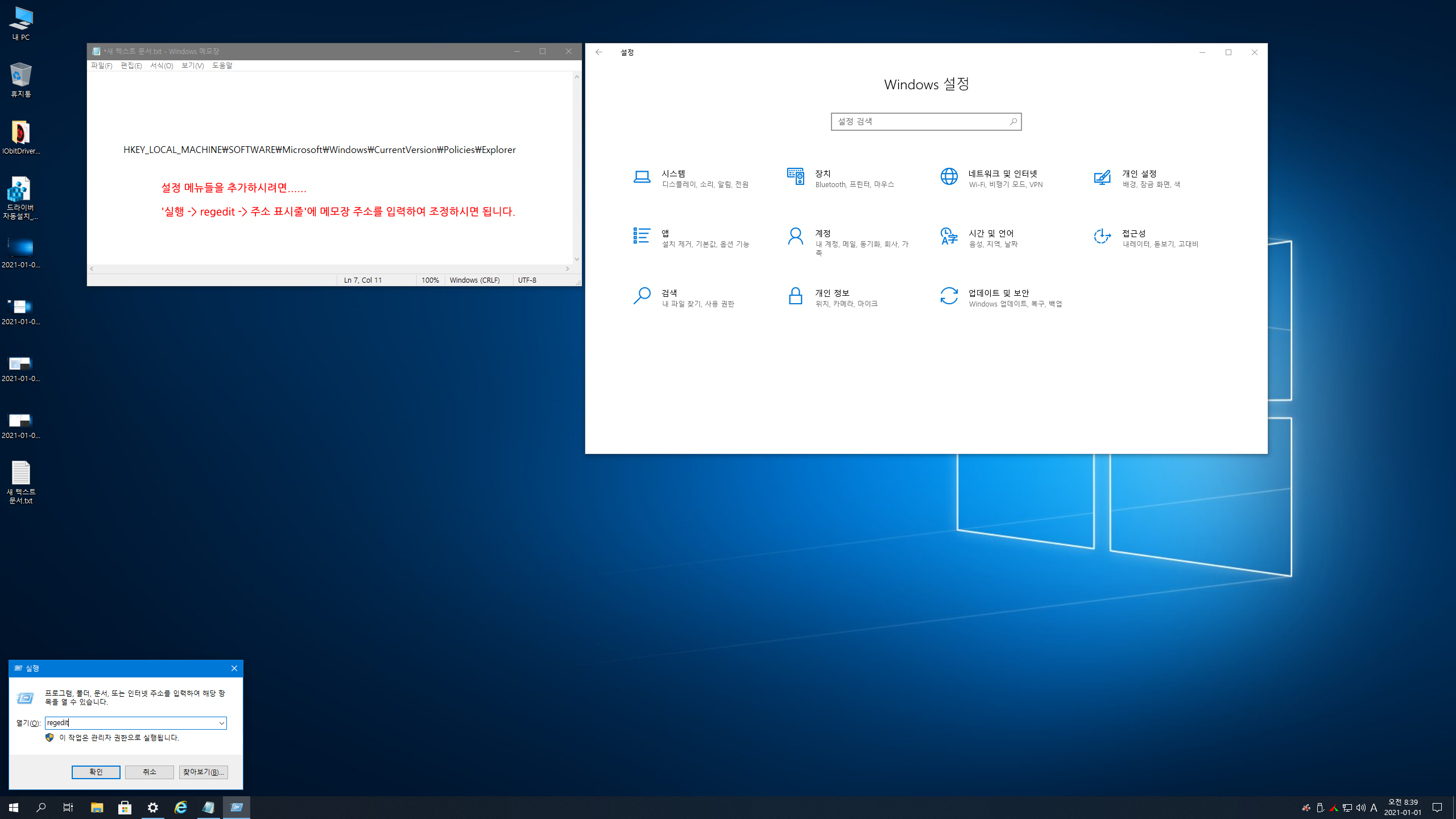Image resolution: width=1456 pixels, height=819 pixels.
Task: Open Notepad 파일(F) menu
Action: coord(101,66)
